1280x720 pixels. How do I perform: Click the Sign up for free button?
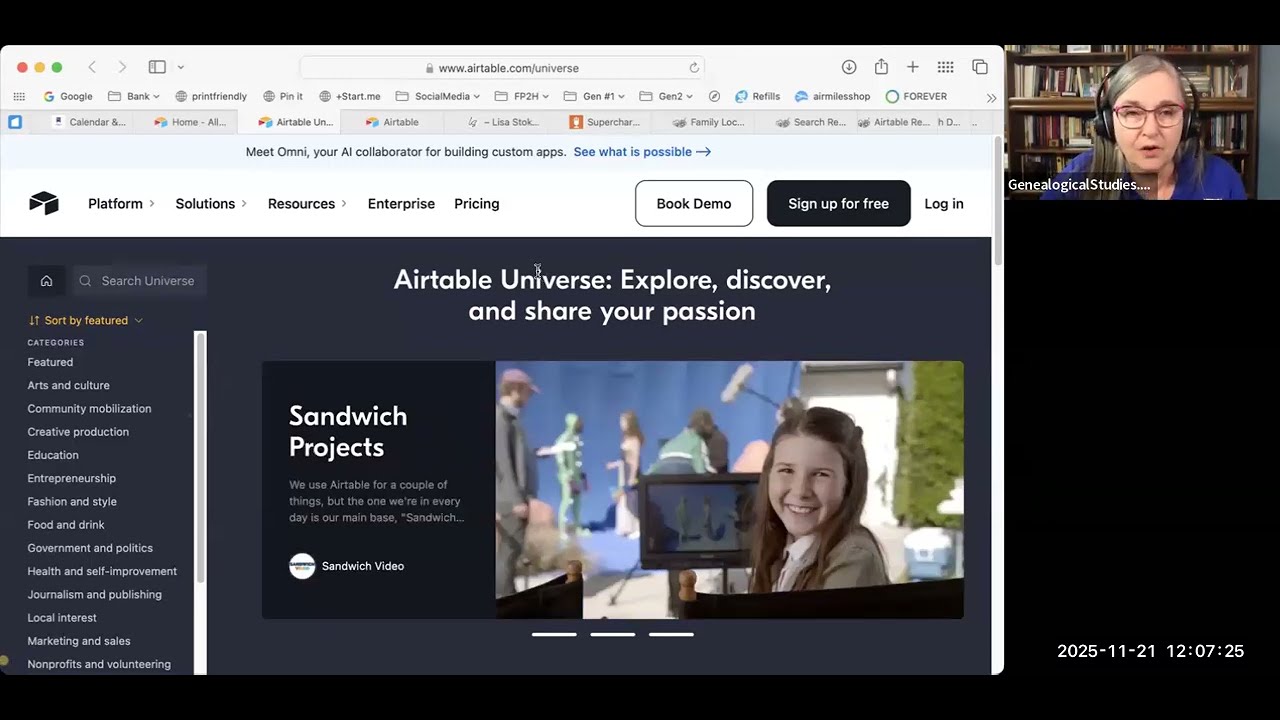(x=838, y=203)
